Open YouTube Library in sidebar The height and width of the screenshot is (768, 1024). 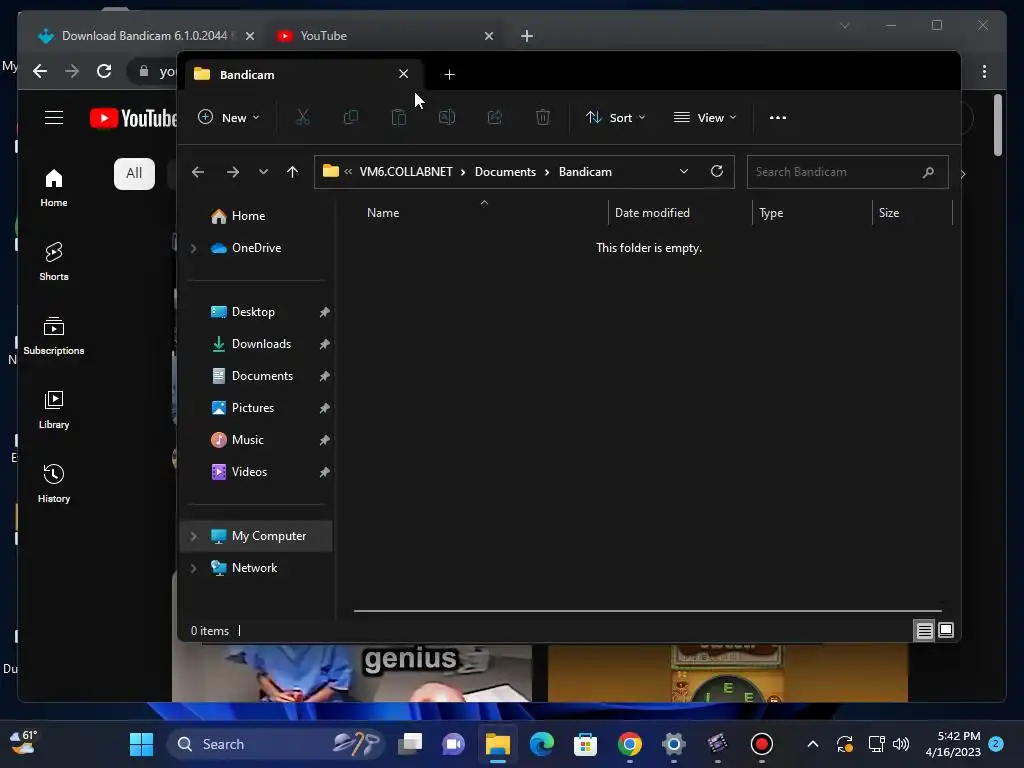coord(54,409)
